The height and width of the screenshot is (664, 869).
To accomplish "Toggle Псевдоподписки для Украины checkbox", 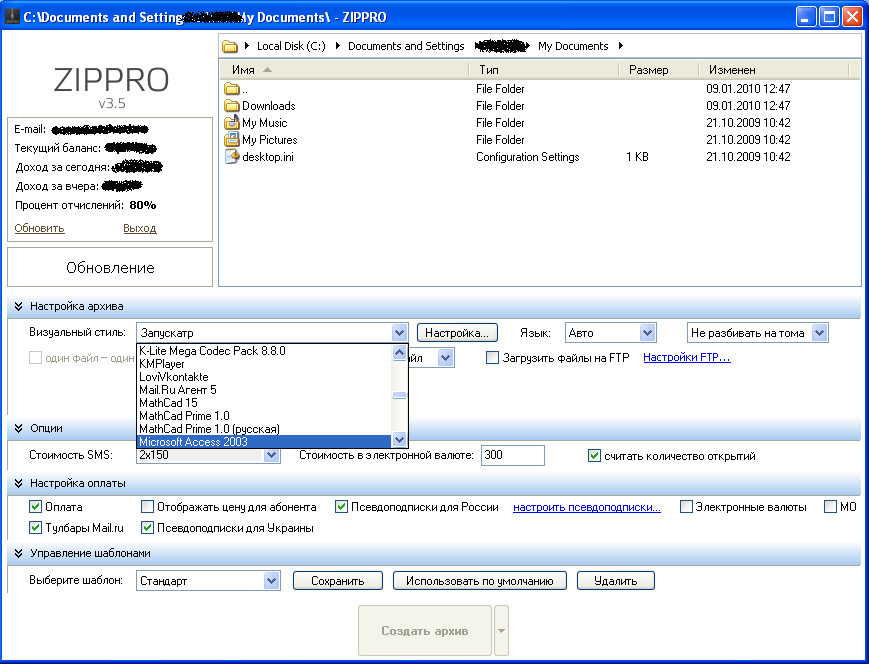I will 148,528.
